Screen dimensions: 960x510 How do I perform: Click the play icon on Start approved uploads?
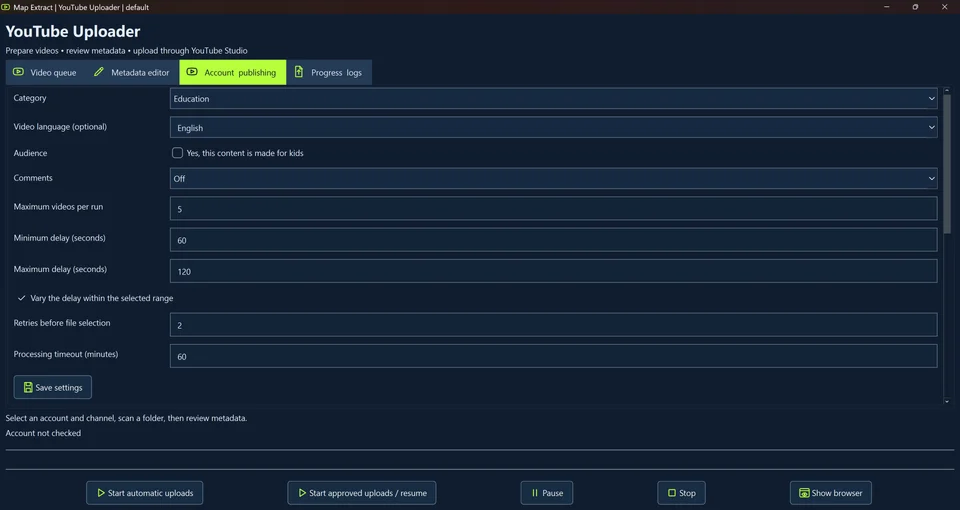coord(302,493)
